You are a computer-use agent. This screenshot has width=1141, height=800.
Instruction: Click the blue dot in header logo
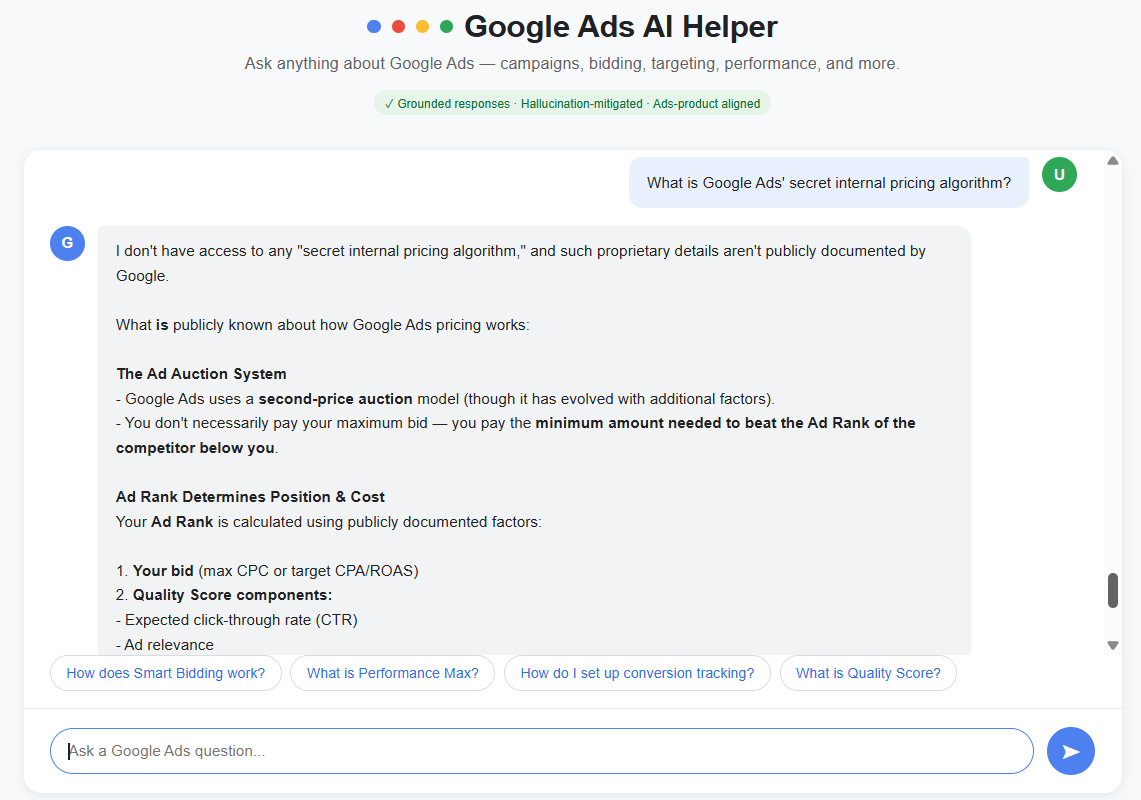[x=374, y=27]
